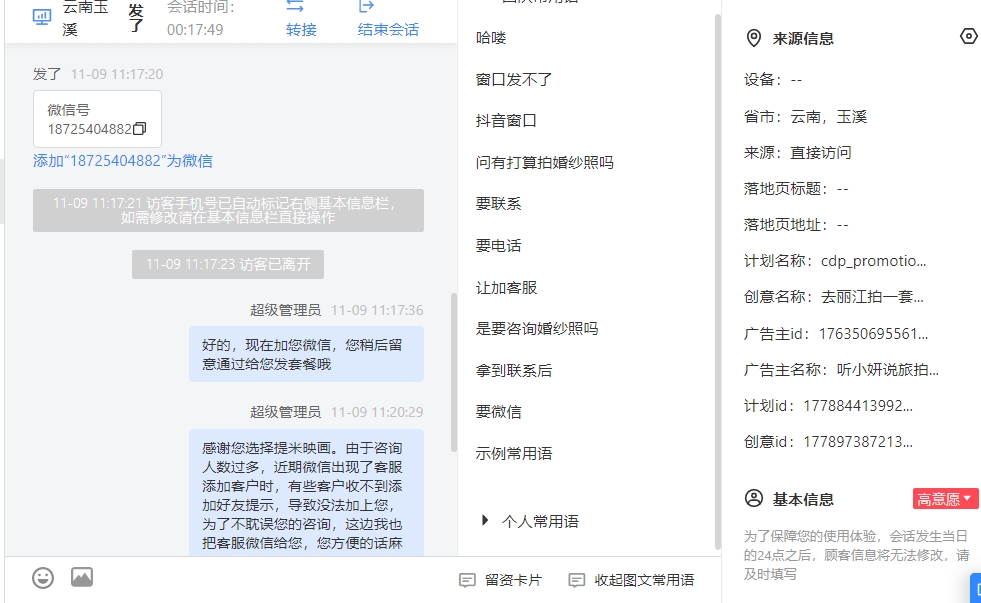Viewport: 981px width, 603px height.
Task: Open the 高意愿 intent level dropdown
Action: click(x=945, y=499)
